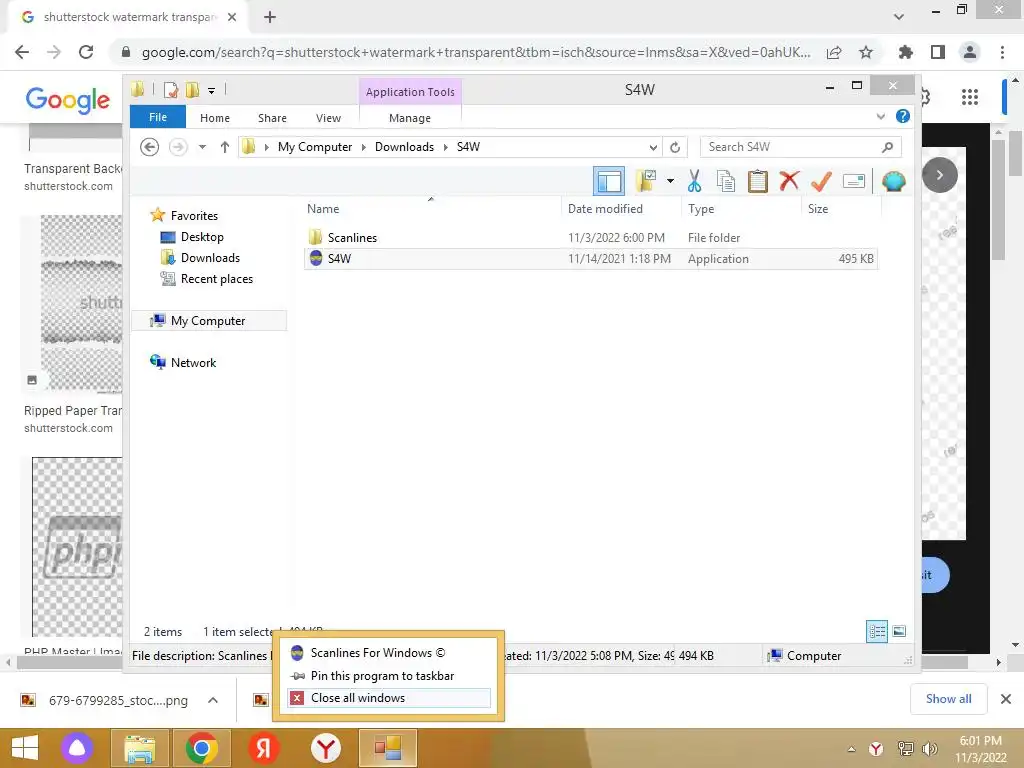The image size is (1024, 768).
Task: Refresh the S4W folder view
Action: [675, 148]
